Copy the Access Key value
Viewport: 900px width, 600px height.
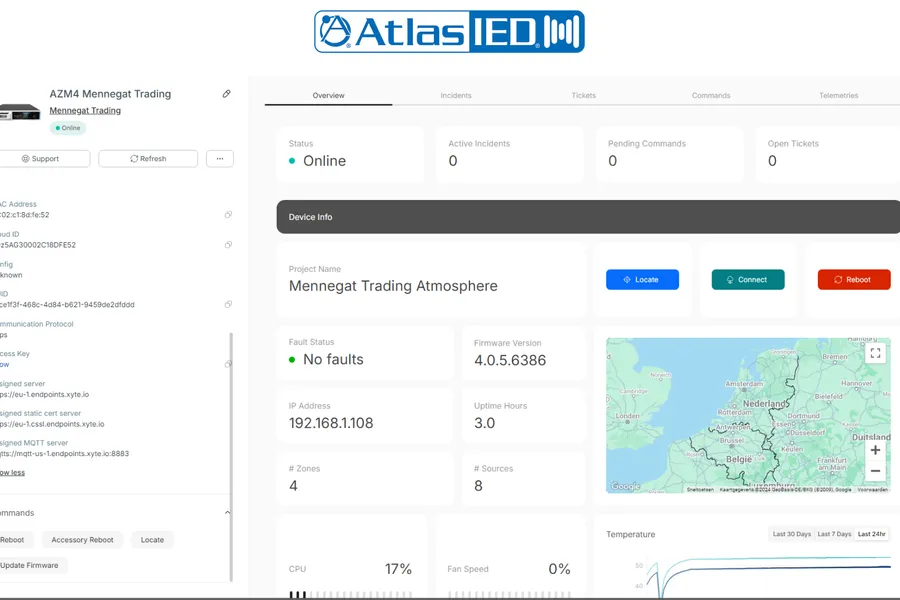coord(228,364)
